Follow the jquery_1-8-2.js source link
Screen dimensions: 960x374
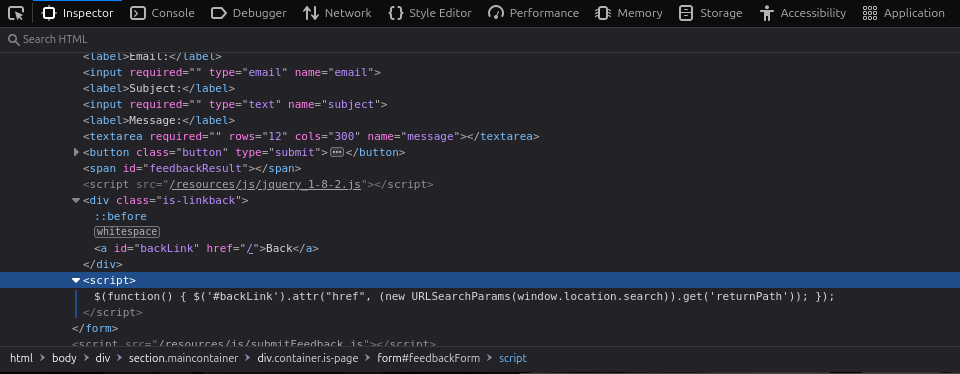tap(266, 184)
